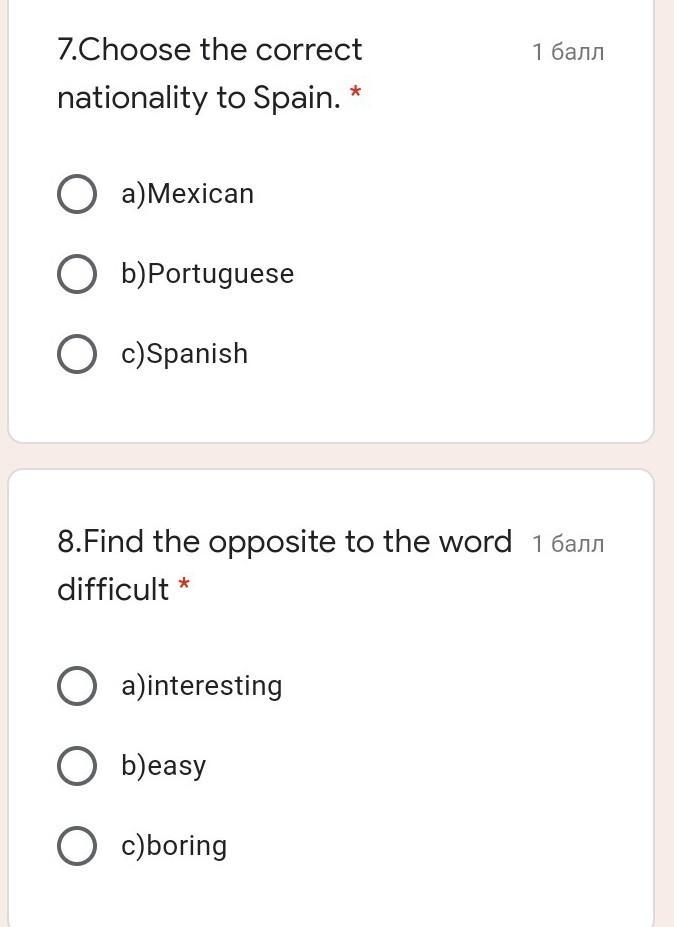This screenshot has height=927, width=674.
Task: Click the "b)Portuguese" option label
Action: pos(207,274)
